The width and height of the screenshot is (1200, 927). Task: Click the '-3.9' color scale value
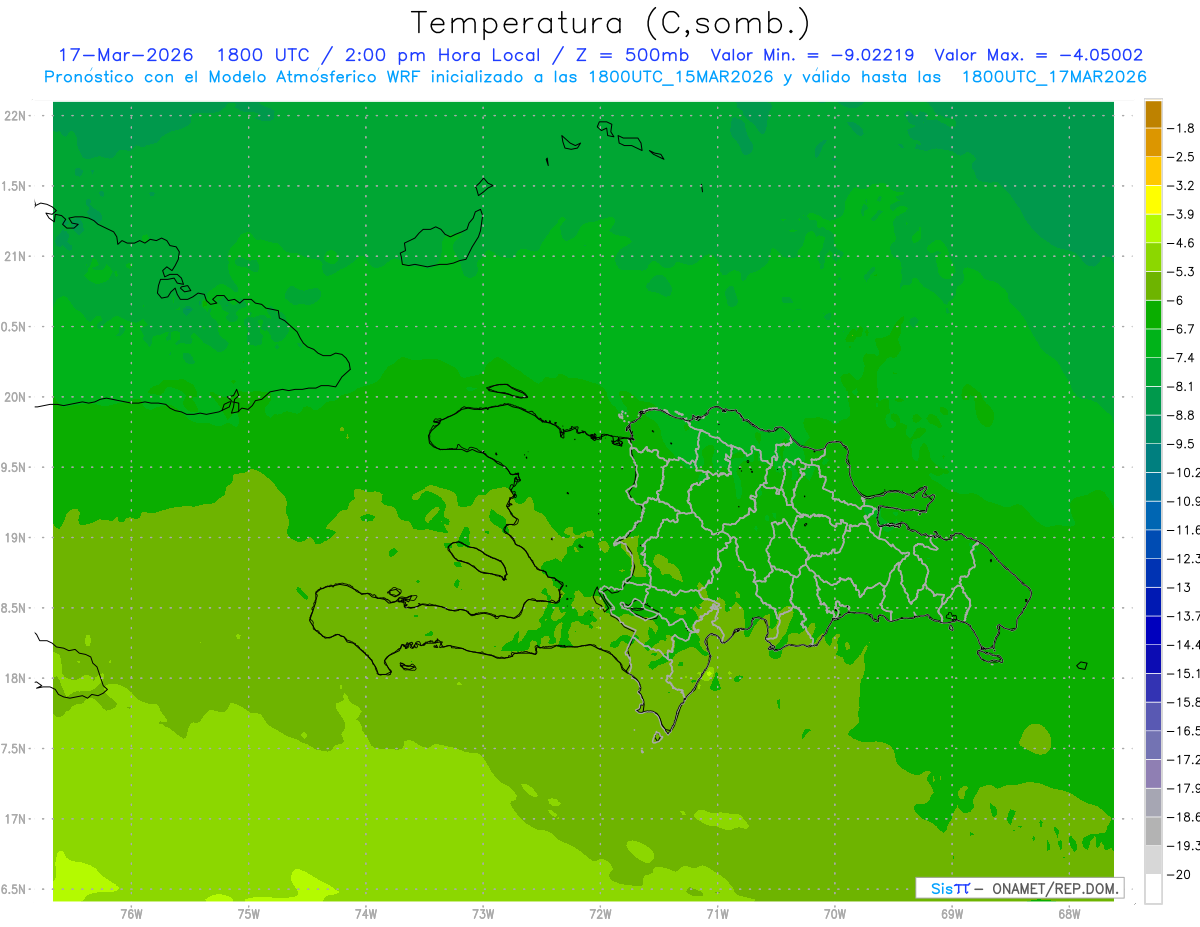(x=1182, y=214)
